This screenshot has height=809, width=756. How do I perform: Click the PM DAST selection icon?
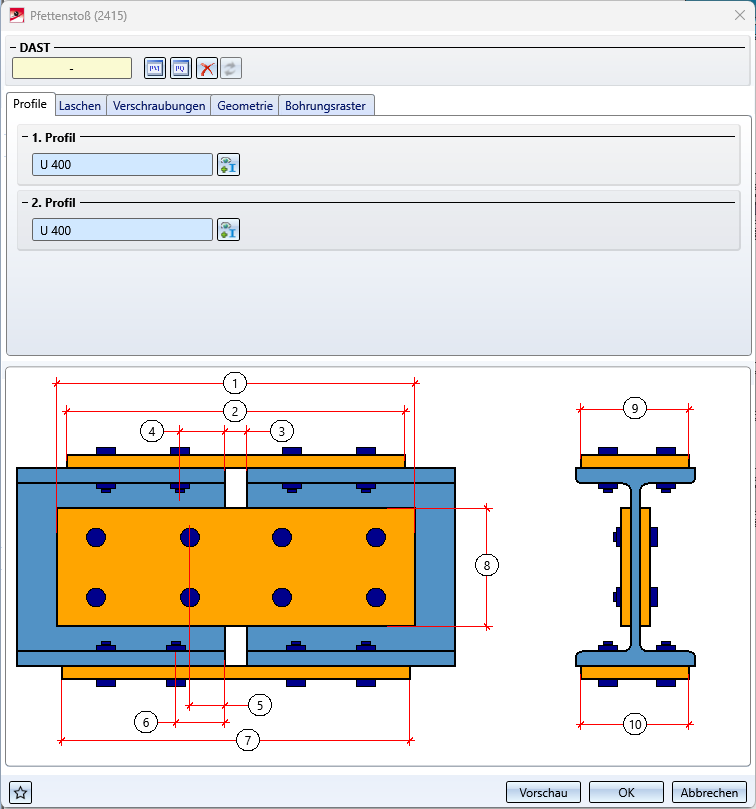point(155,68)
